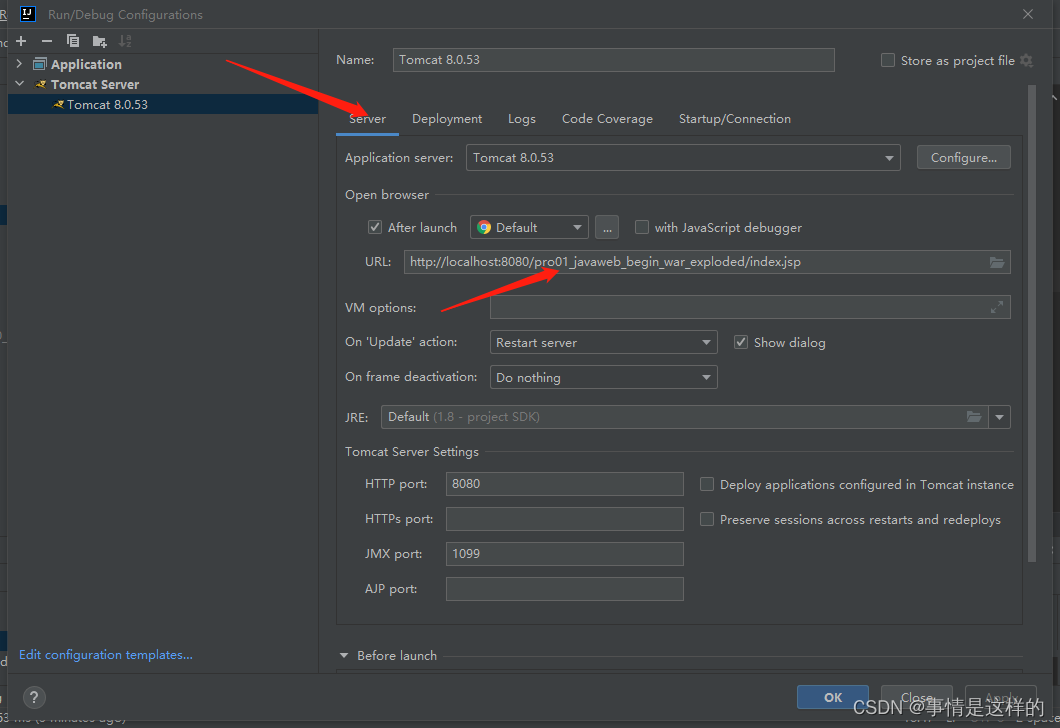The height and width of the screenshot is (728, 1060).
Task: Select the Tomcat Server tree item label
Action: (95, 84)
